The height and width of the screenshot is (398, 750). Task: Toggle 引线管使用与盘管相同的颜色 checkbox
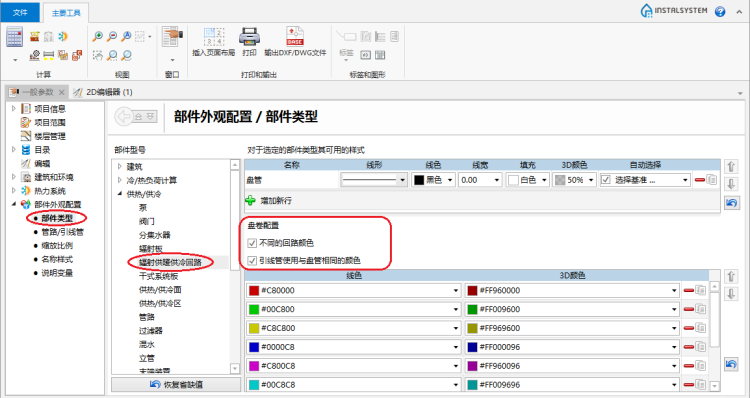[x=252, y=261]
